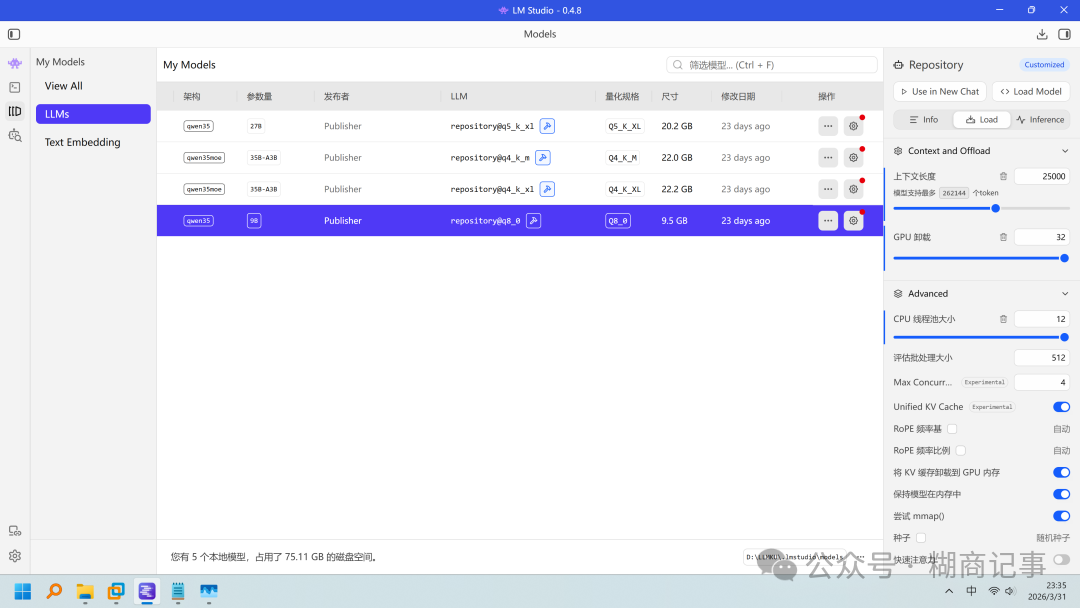The image size is (1080, 608).
Task: Toggle the 快速注意力 flash attention switch
Action: (x=1061, y=560)
